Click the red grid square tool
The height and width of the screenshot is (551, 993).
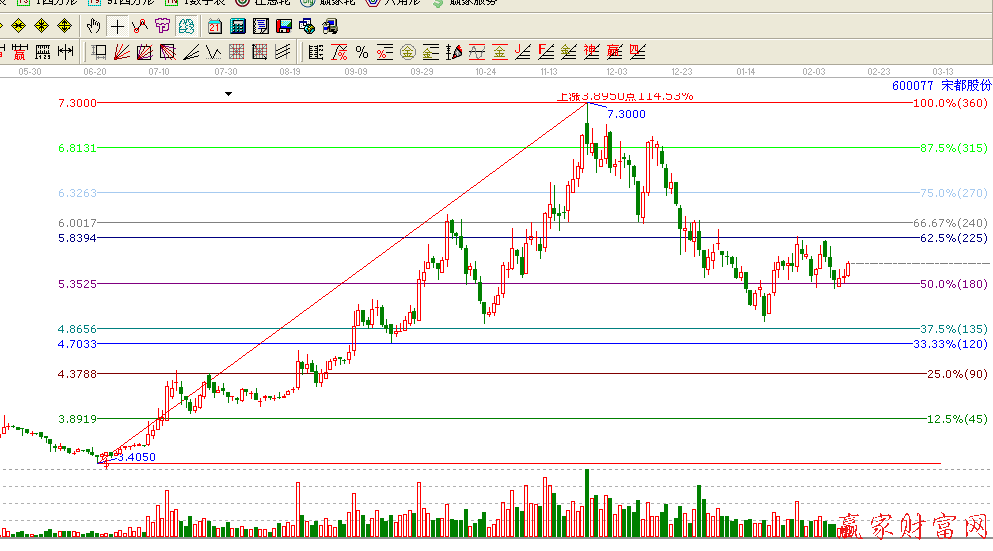coord(166,51)
